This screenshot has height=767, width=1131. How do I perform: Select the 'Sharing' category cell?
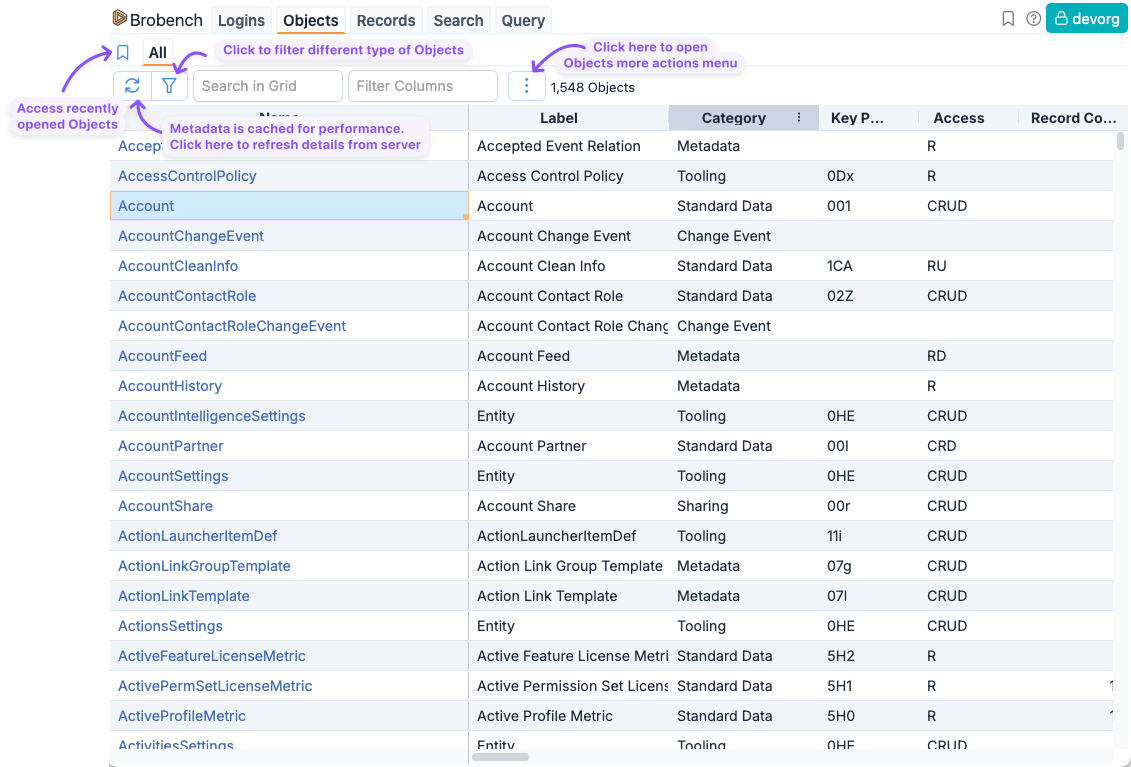click(744, 507)
